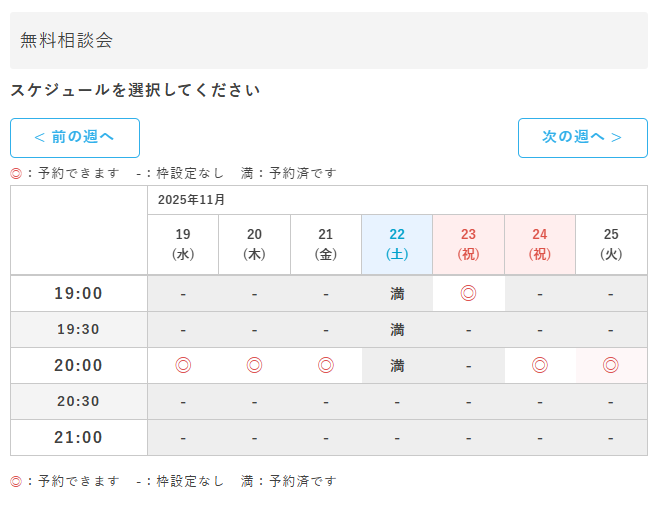Select 20:00 slot on Tuesday 25
The height and width of the screenshot is (507, 668).
point(611,365)
